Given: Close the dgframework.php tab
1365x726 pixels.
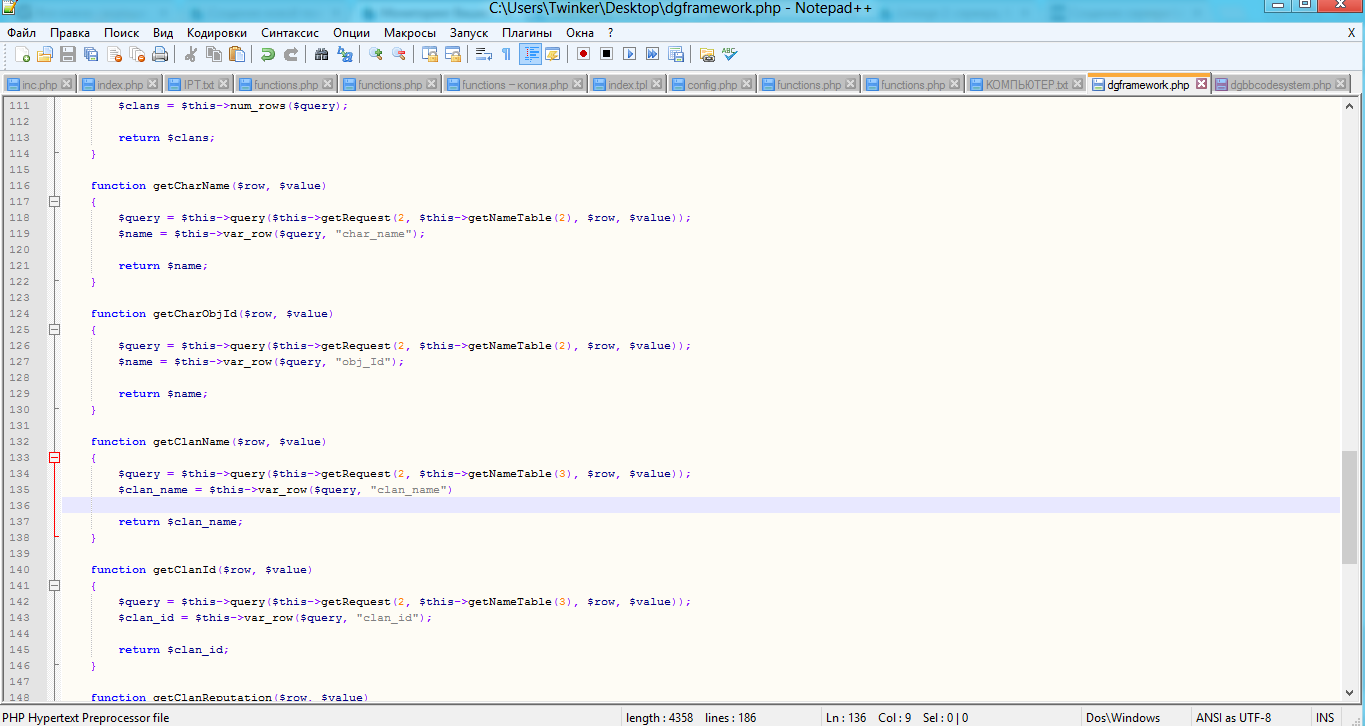Looking at the screenshot, I should point(1201,84).
